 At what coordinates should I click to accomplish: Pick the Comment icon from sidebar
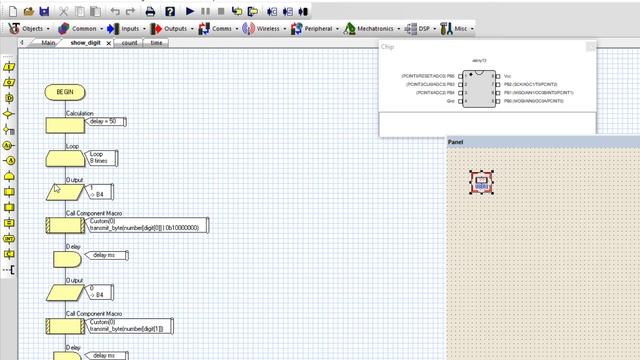tap(9, 269)
